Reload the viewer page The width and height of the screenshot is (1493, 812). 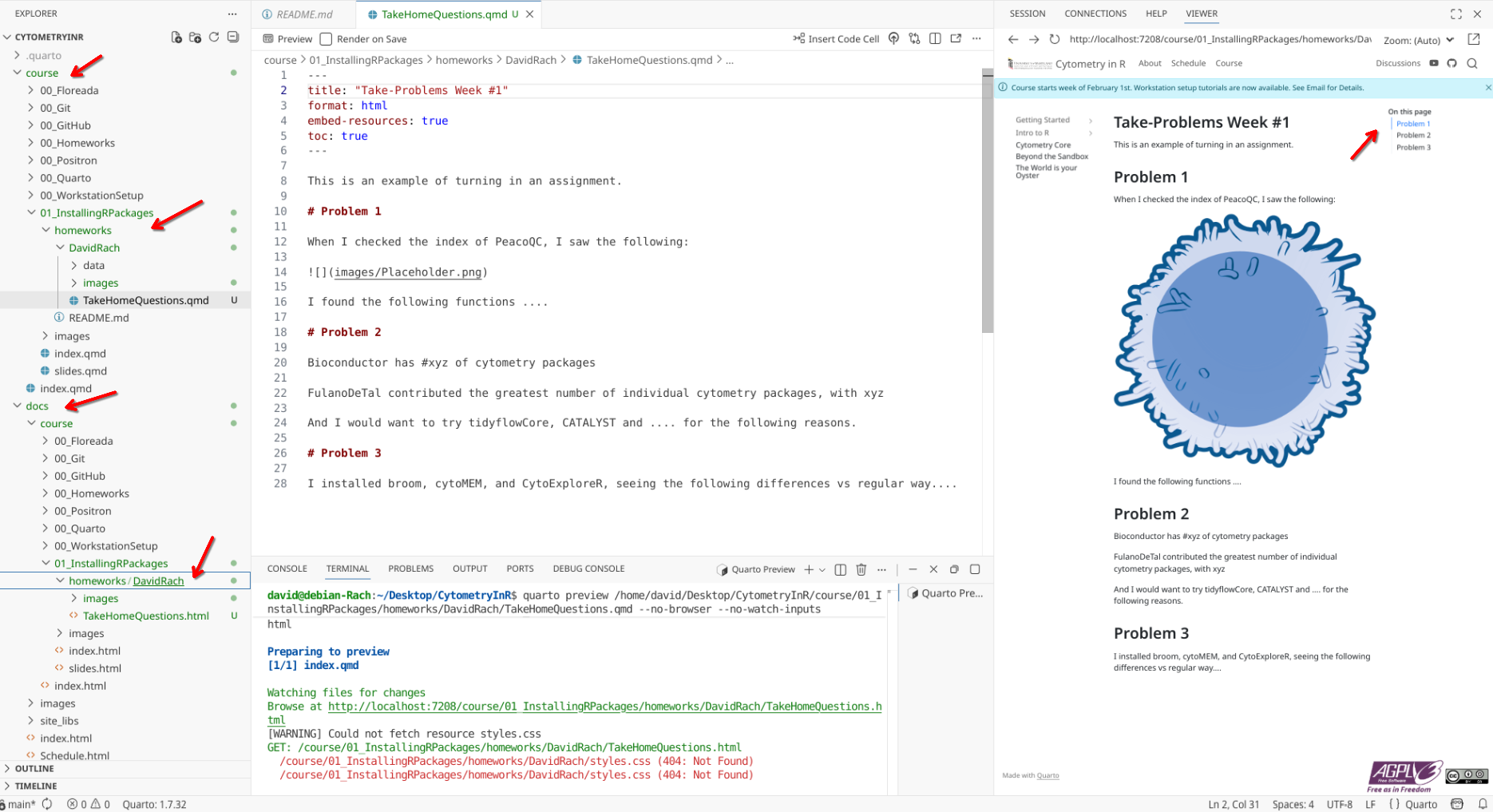(1054, 39)
